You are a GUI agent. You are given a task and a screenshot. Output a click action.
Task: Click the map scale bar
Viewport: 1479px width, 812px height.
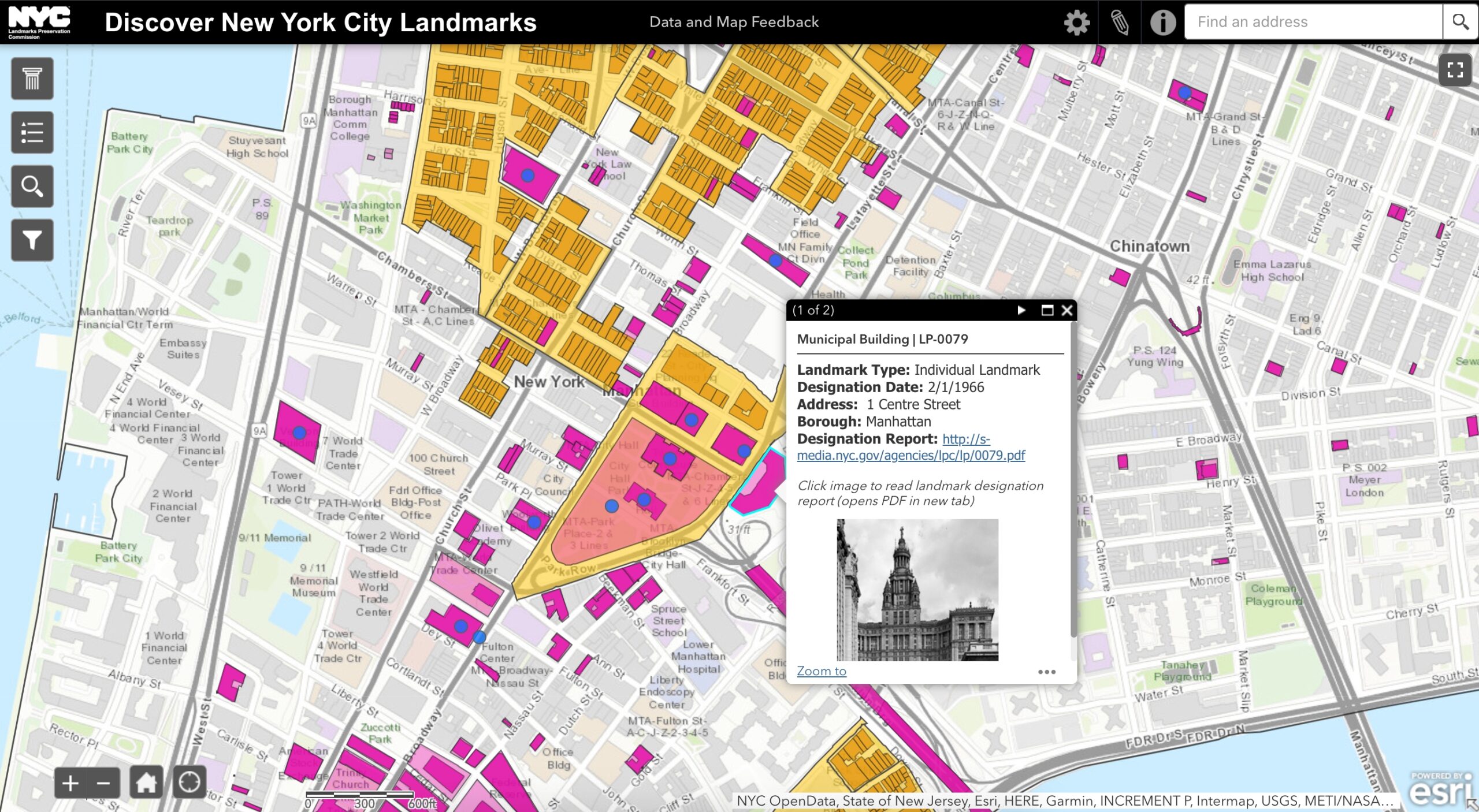coord(361,796)
